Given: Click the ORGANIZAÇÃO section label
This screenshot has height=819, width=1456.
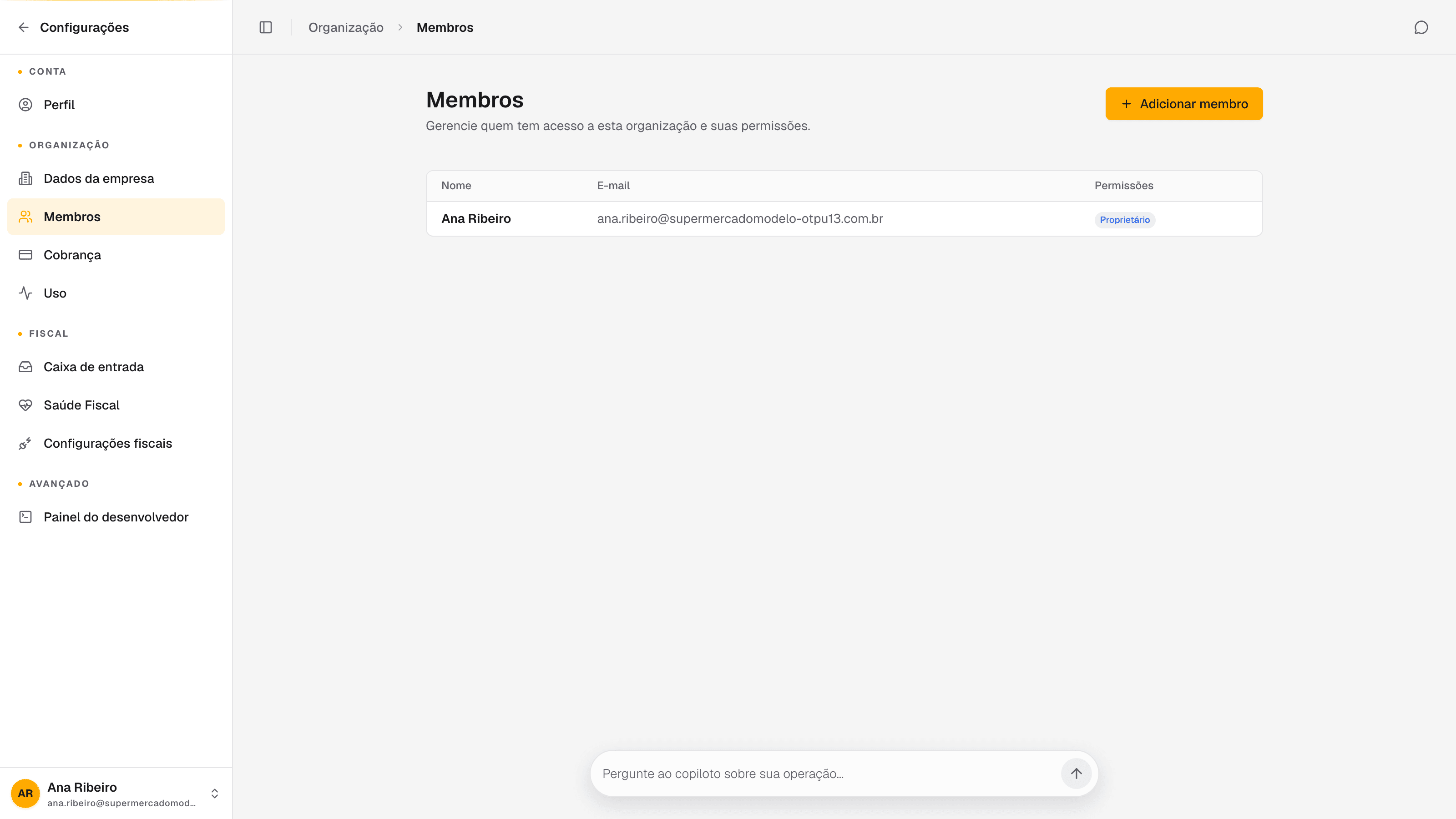Looking at the screenshot, I should [x=69, y=145].
